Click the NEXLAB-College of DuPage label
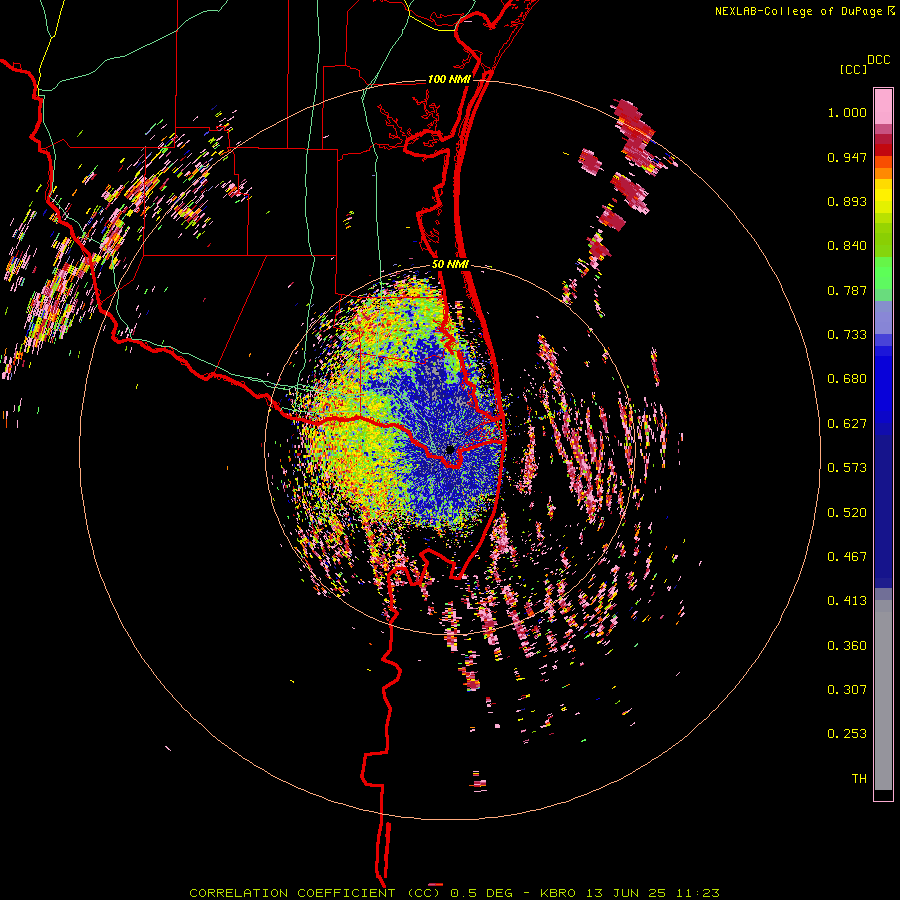This screenshot has width=900, height=900. [798, 11]
